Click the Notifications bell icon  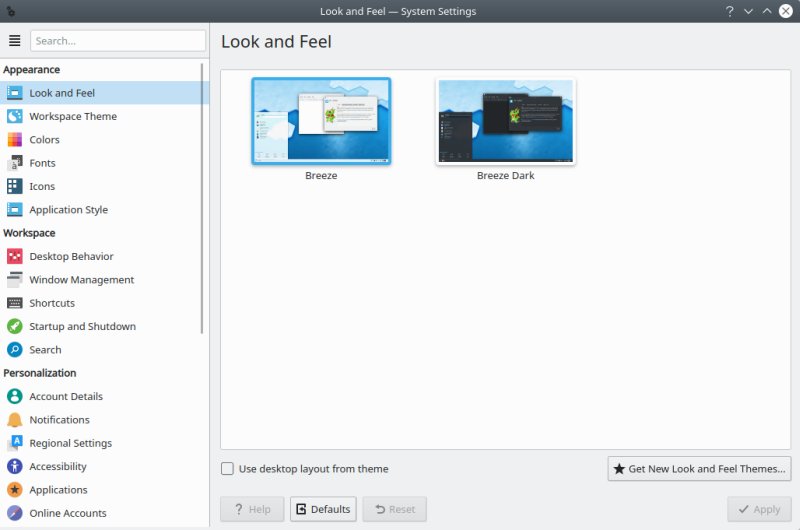point(14,420)
